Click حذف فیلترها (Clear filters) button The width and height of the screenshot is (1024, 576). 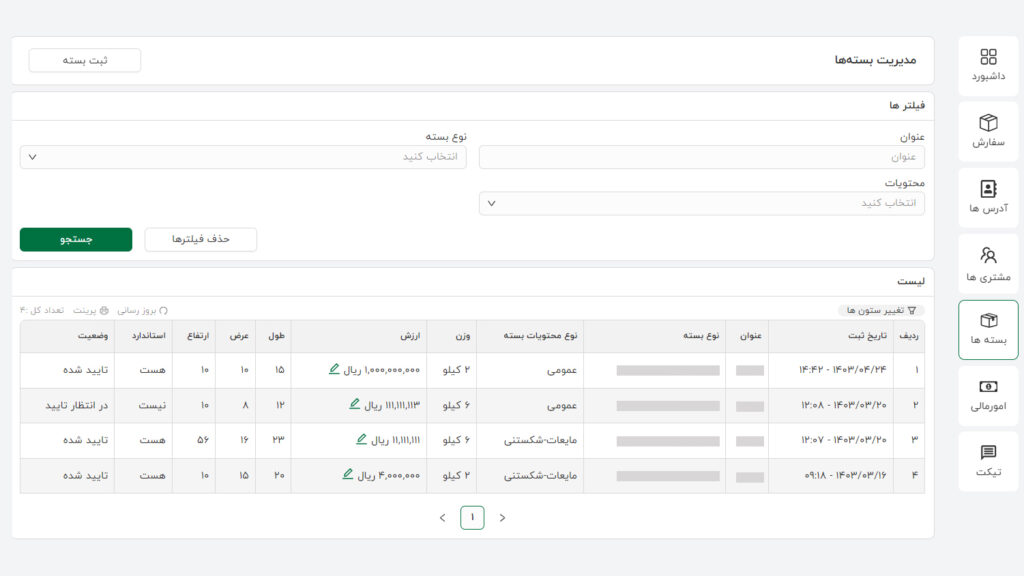coord(200,239)
